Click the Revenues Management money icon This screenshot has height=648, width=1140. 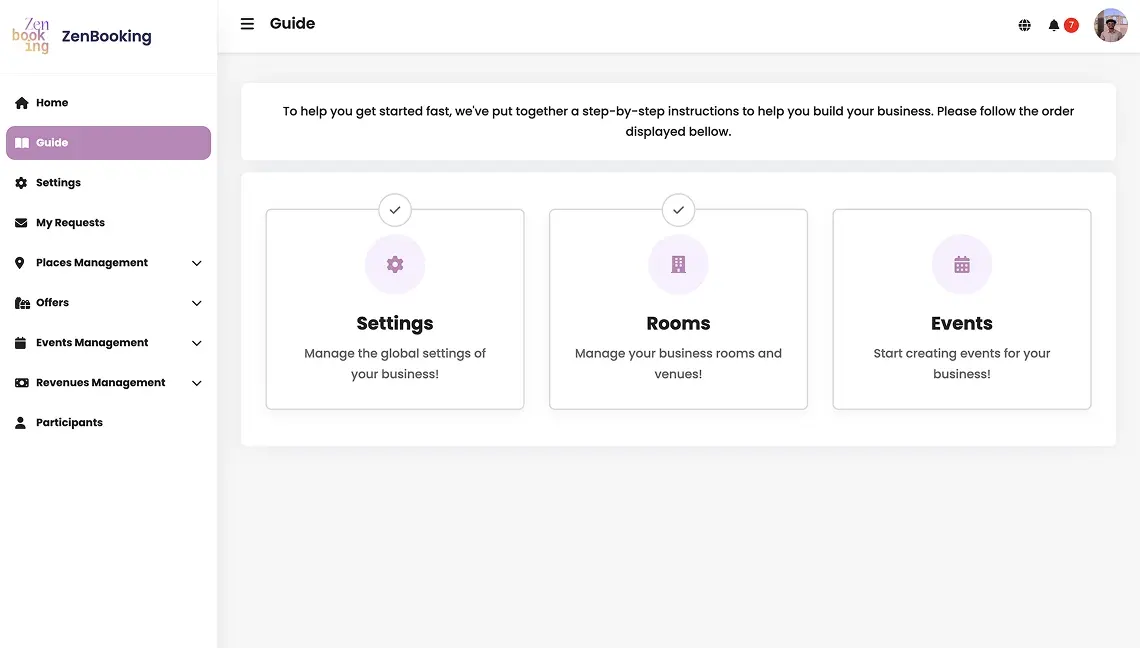coord(22,383)
